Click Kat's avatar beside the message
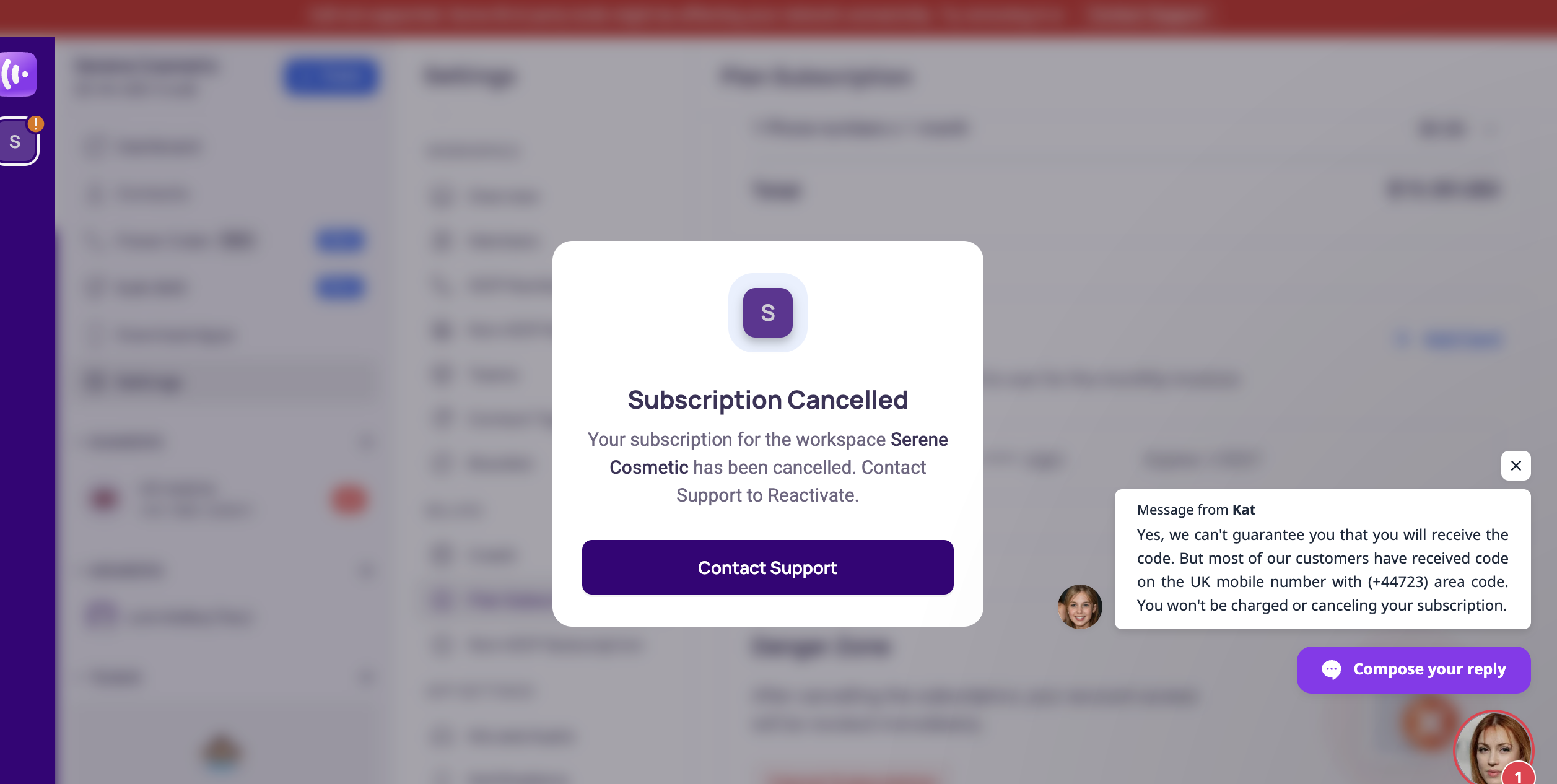Viewport: 1557px width, 784px height. pos(1079,606)
